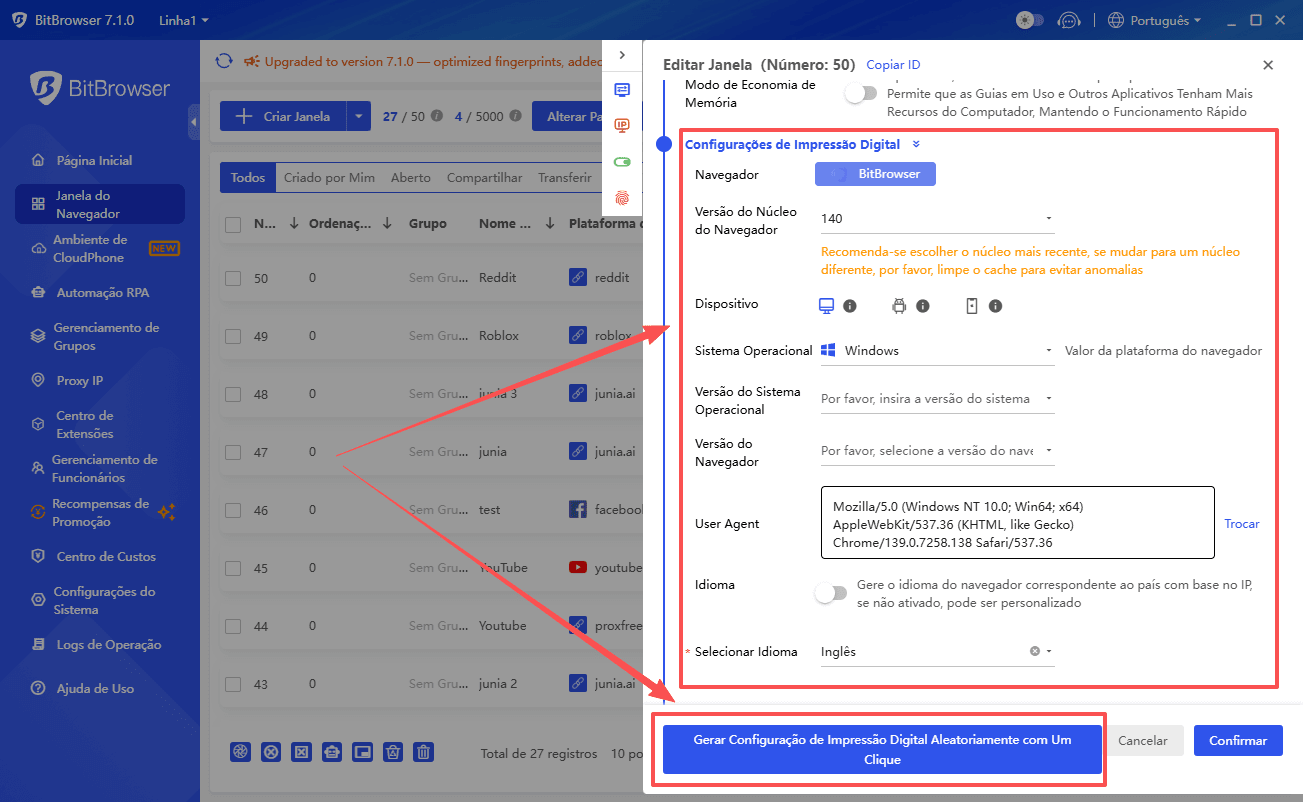1303x802 pixels.
Task: Switch to the Compartilhar tab
Action: coord(484,177)
